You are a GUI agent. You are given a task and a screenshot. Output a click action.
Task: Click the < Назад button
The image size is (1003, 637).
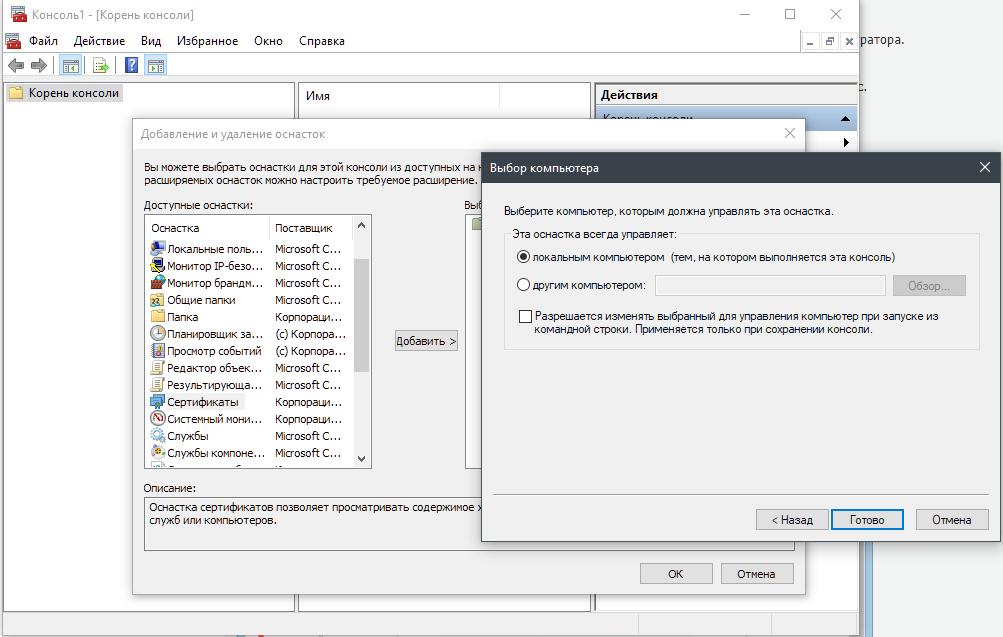click(x=792, y=520)
